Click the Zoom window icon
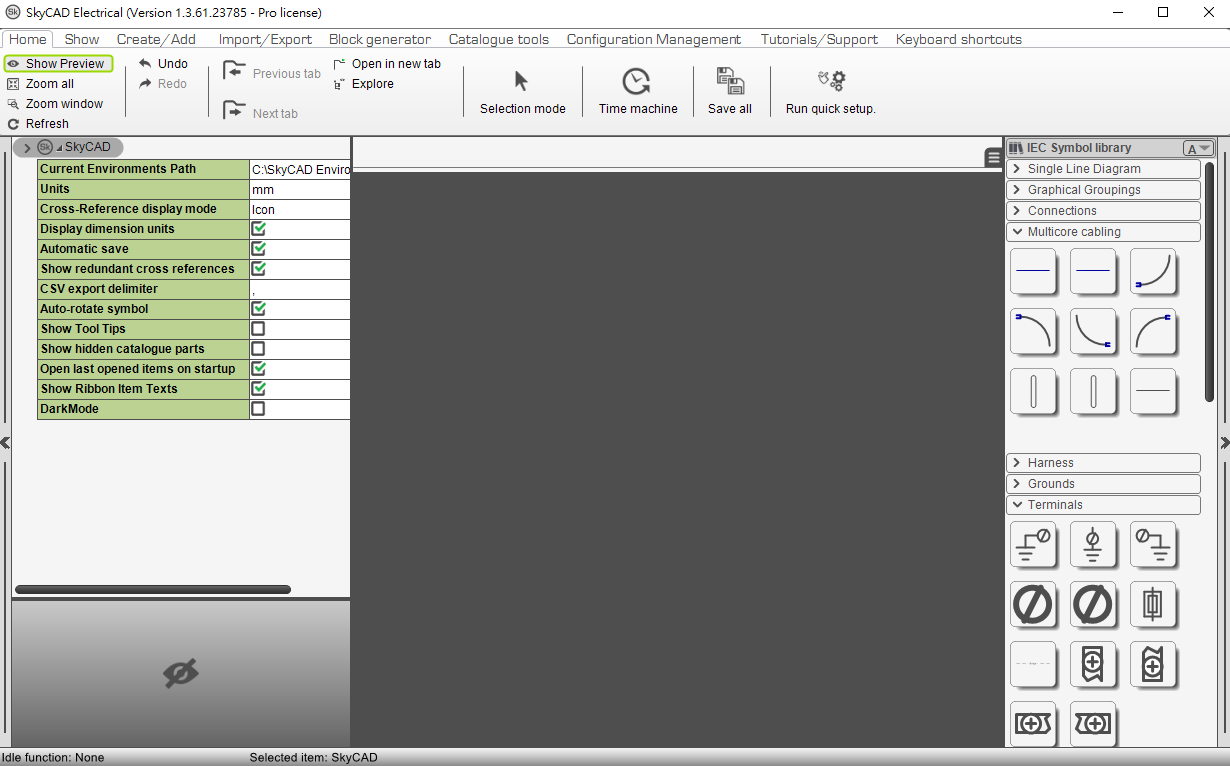1230x766 pixels. 14,104
